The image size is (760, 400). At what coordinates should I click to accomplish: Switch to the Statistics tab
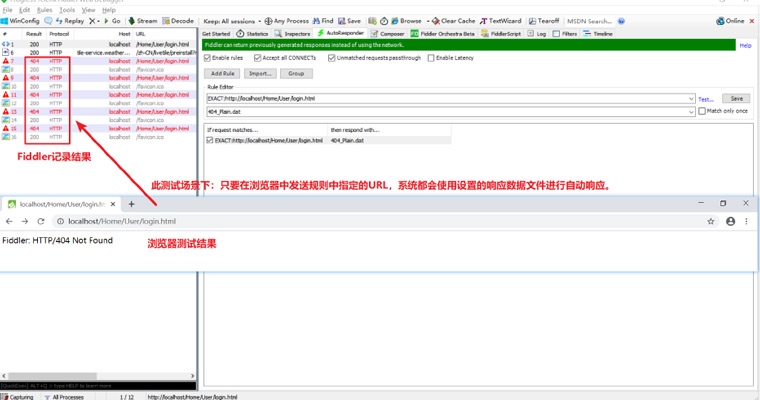[x=252, y=34]
